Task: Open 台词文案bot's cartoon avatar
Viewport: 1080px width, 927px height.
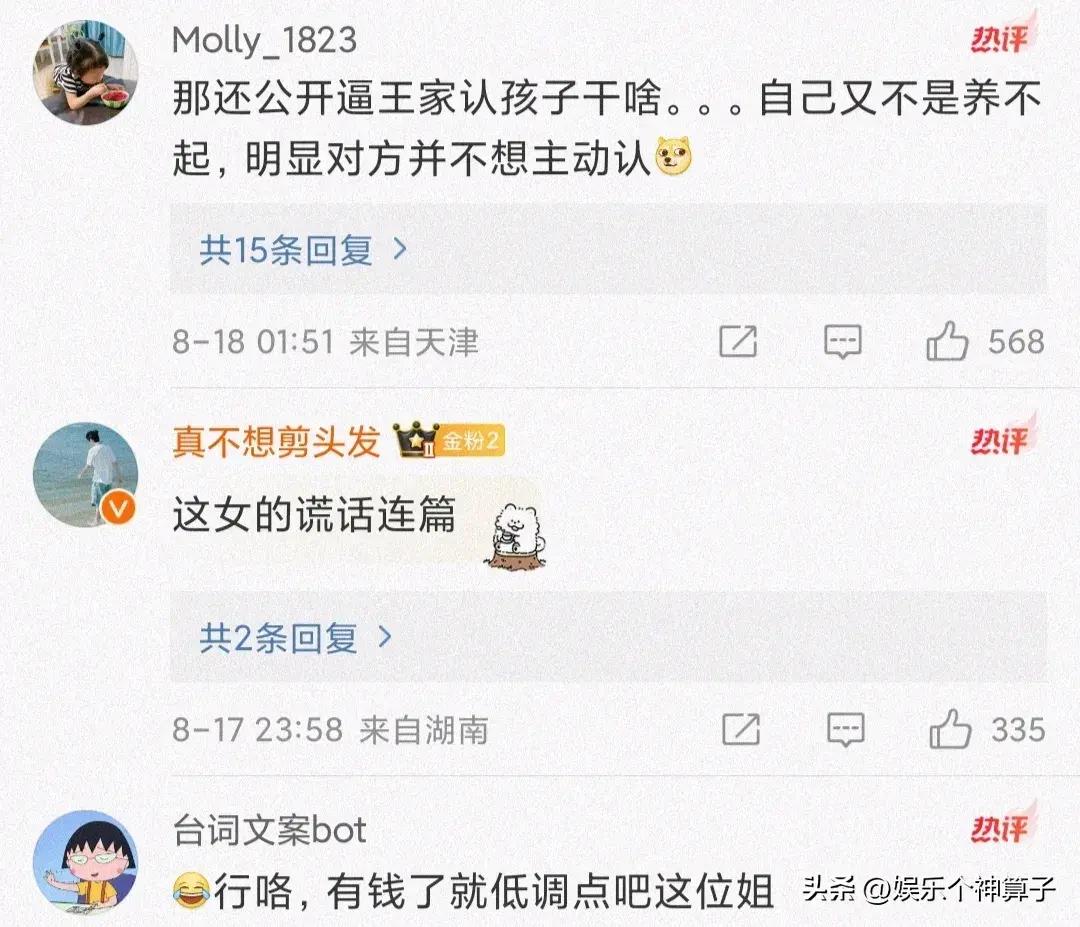Action: 85,863
